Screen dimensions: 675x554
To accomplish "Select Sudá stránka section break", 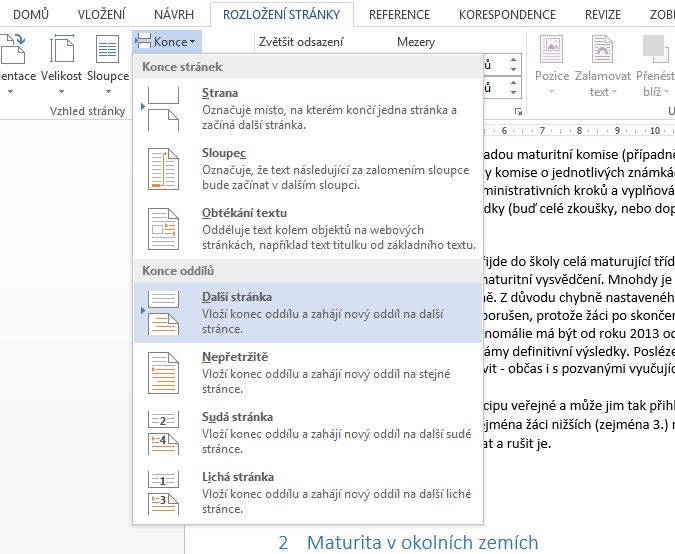I will click(x=308, y=433).
